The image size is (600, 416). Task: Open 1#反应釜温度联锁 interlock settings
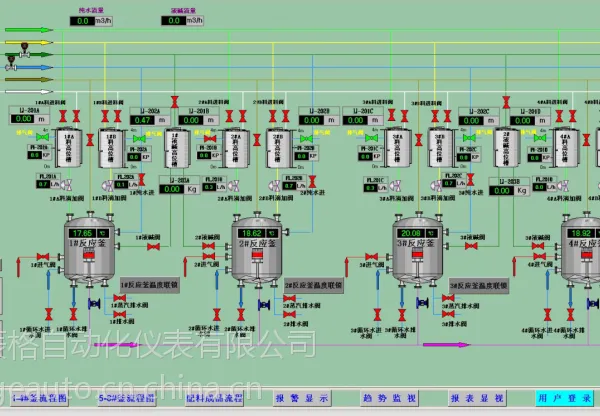150,285
